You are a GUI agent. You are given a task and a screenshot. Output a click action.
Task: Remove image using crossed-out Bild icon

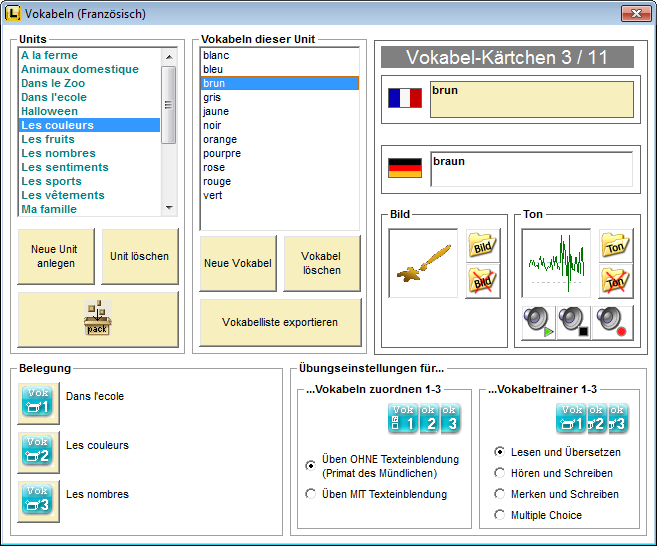(483, 282)
